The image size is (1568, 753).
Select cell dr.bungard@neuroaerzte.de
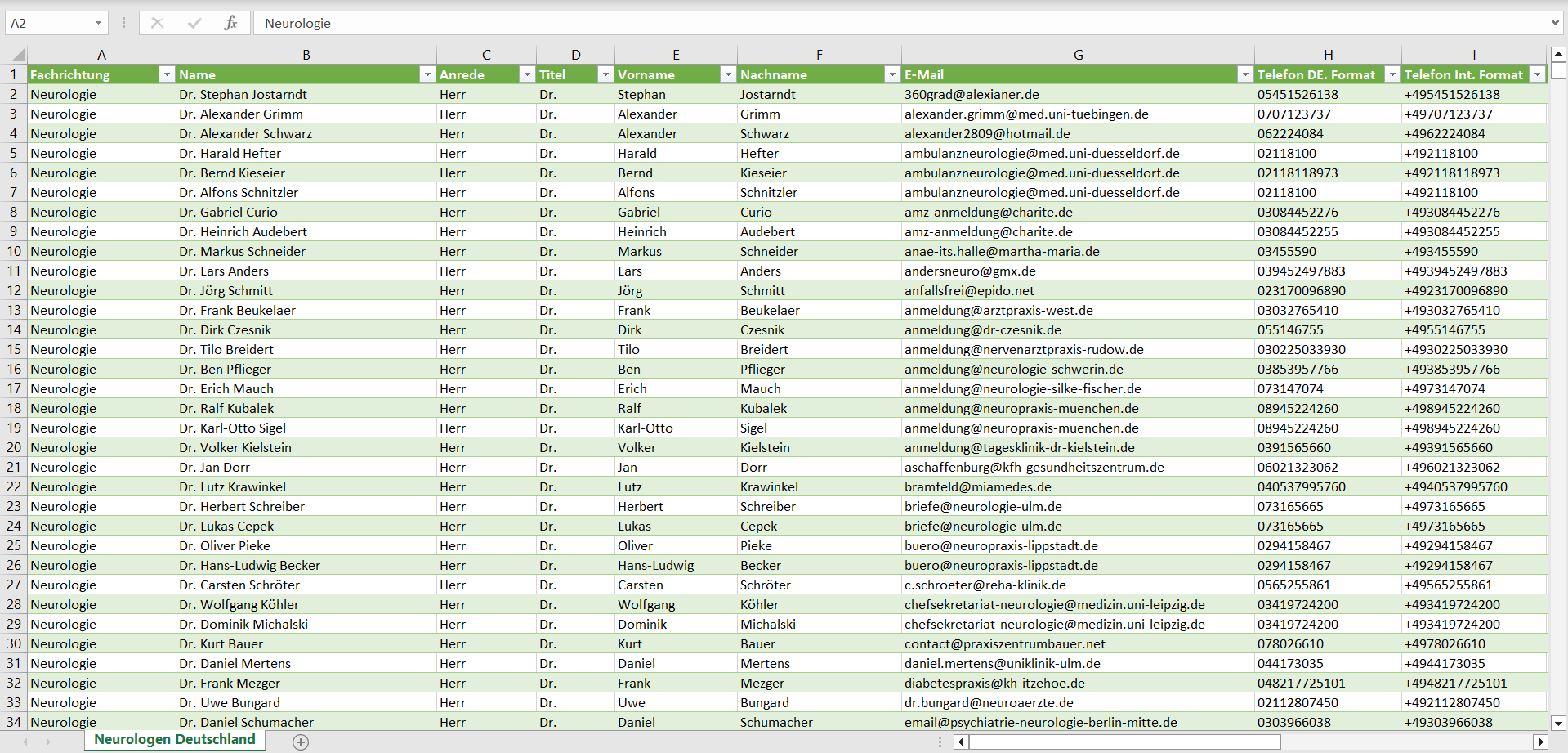coord(1078,702)
